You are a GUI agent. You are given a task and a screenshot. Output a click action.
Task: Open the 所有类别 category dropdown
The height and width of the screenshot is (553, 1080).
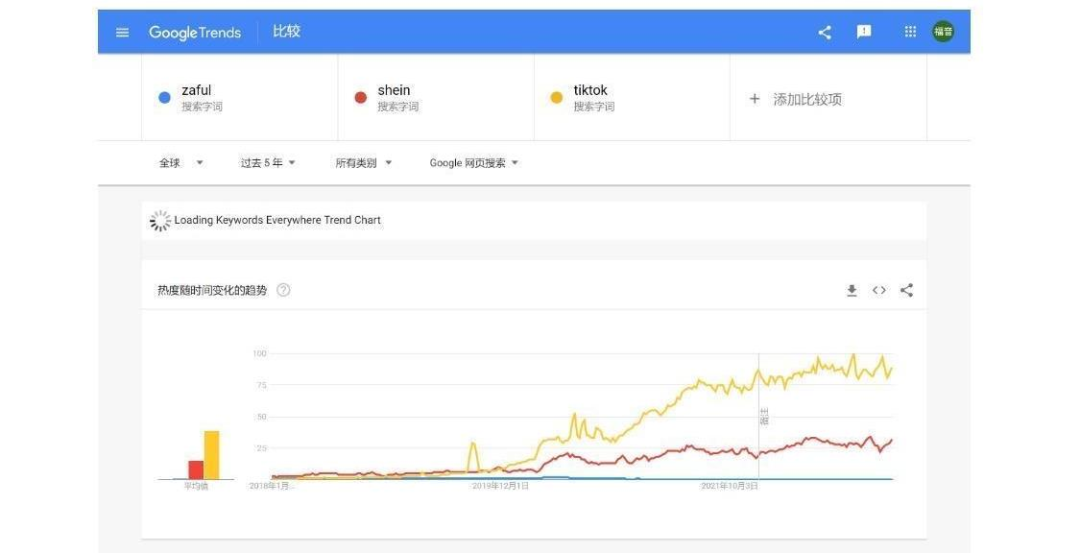(363, 163)
